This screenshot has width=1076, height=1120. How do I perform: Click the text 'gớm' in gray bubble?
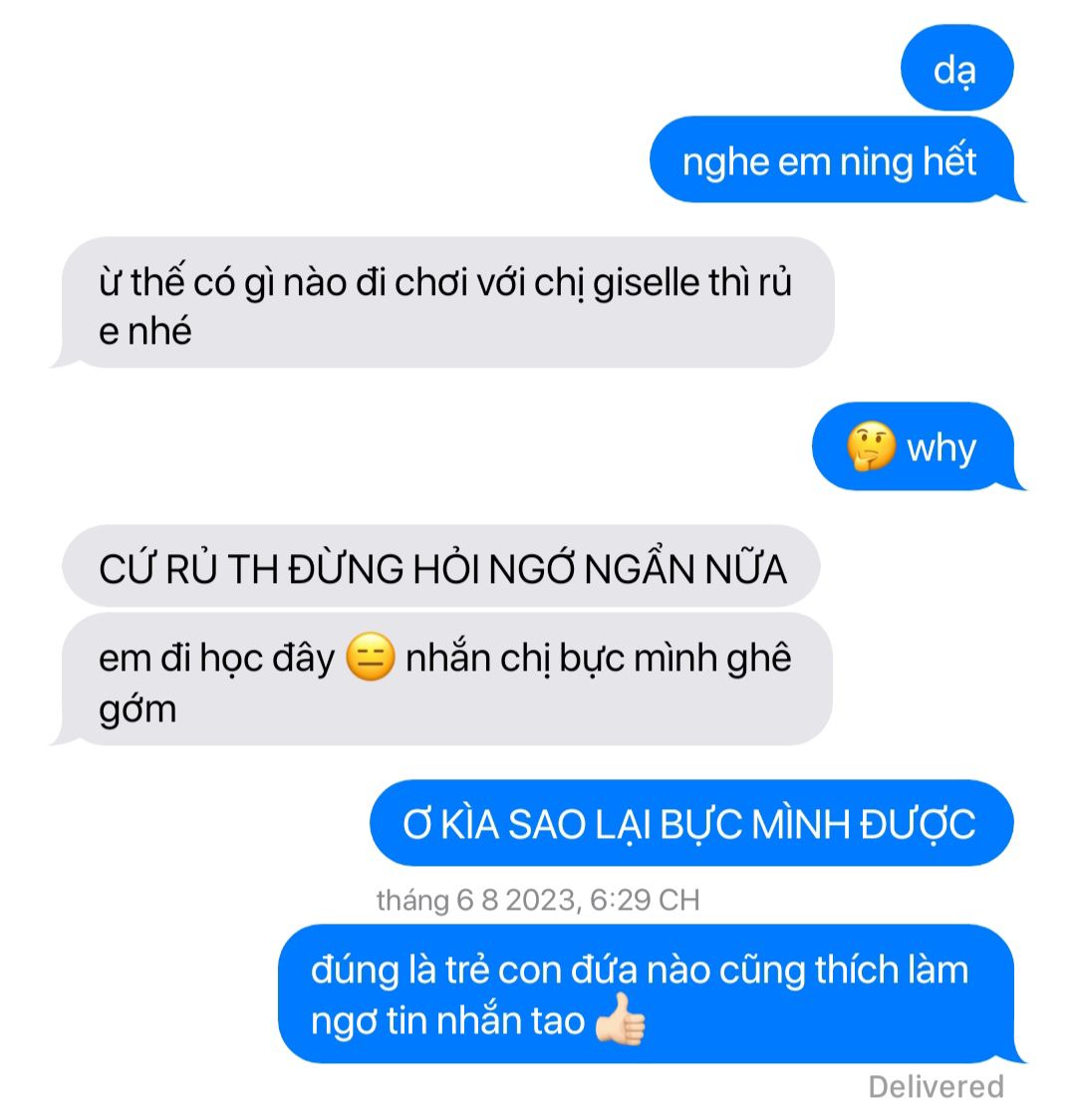pyautogui.click(x=137, y=710)
